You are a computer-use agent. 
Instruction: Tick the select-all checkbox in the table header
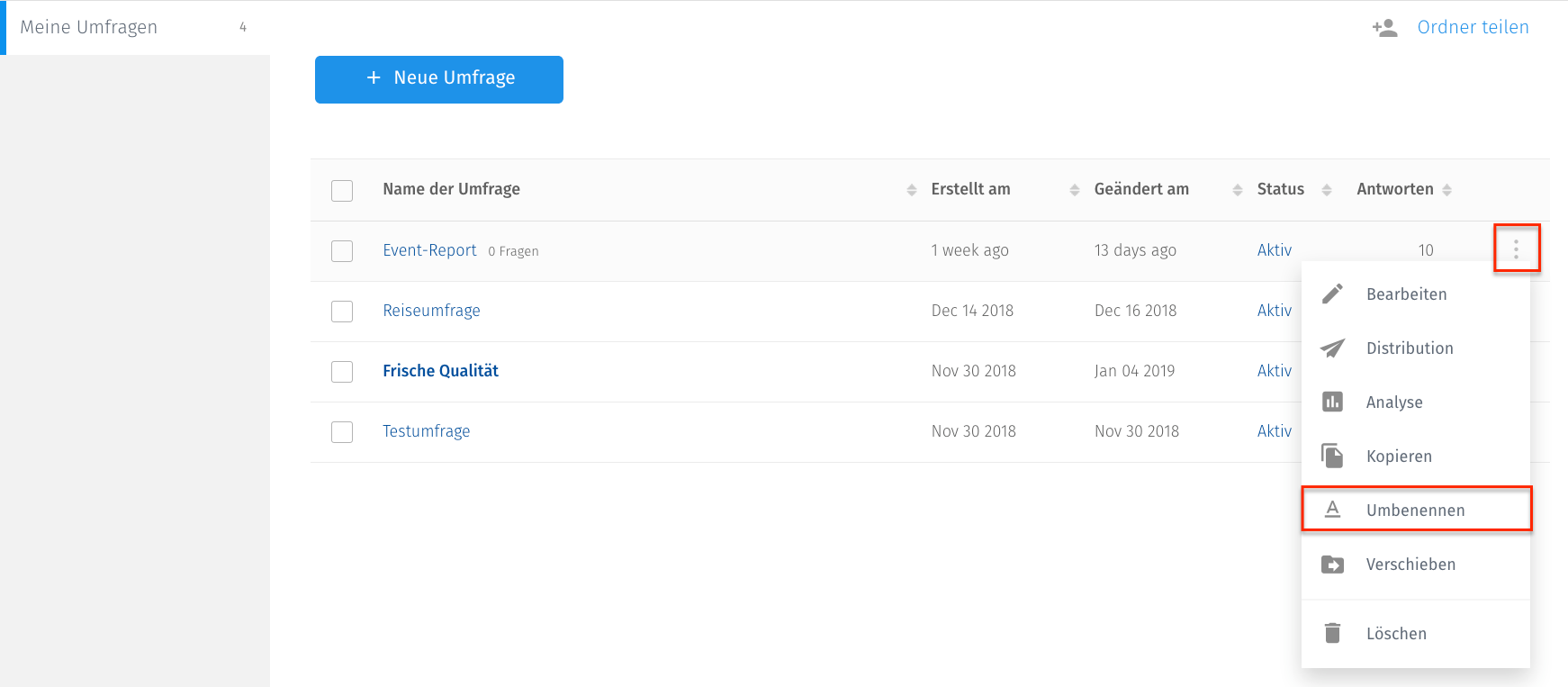point(342,190)
